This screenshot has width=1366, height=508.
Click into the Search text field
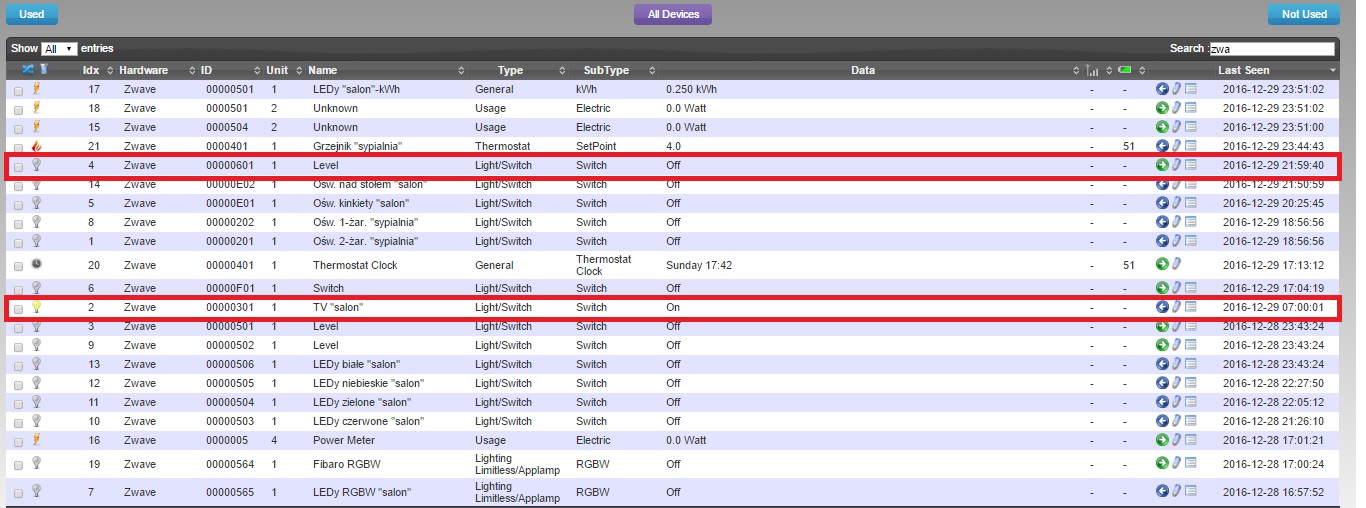point(1271,48)
